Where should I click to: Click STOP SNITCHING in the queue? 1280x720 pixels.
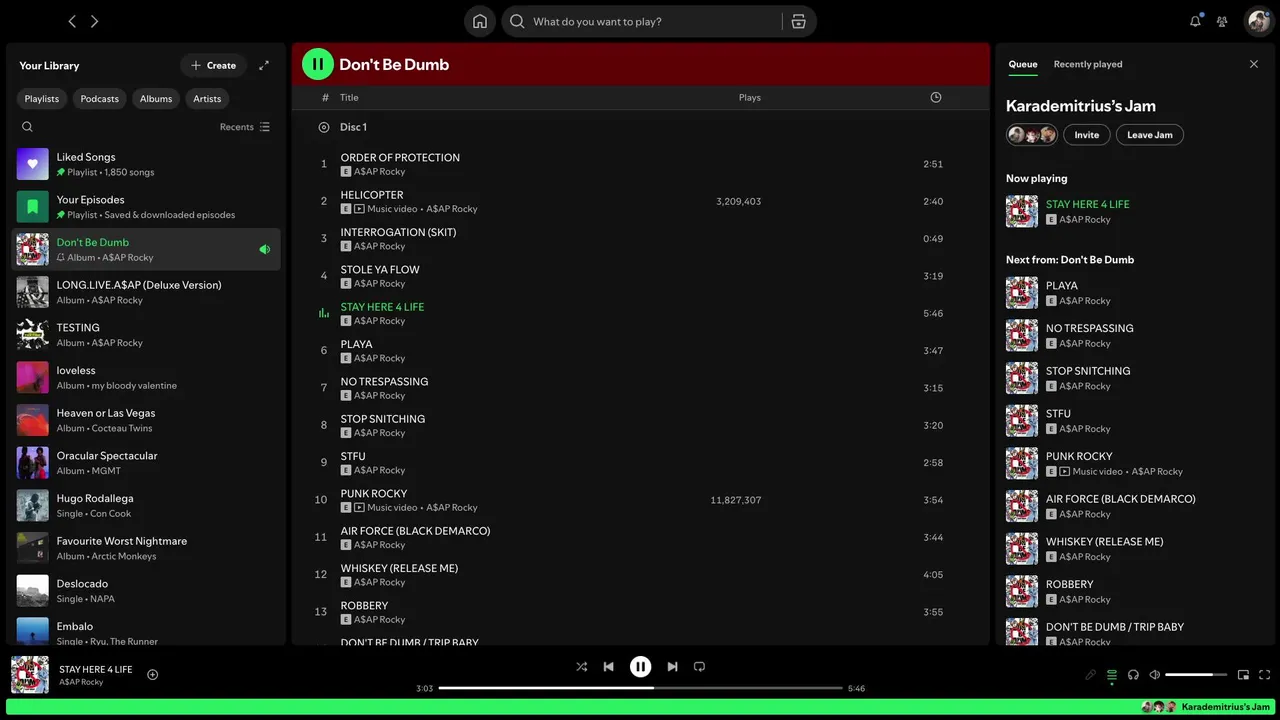coord(1134,378)
